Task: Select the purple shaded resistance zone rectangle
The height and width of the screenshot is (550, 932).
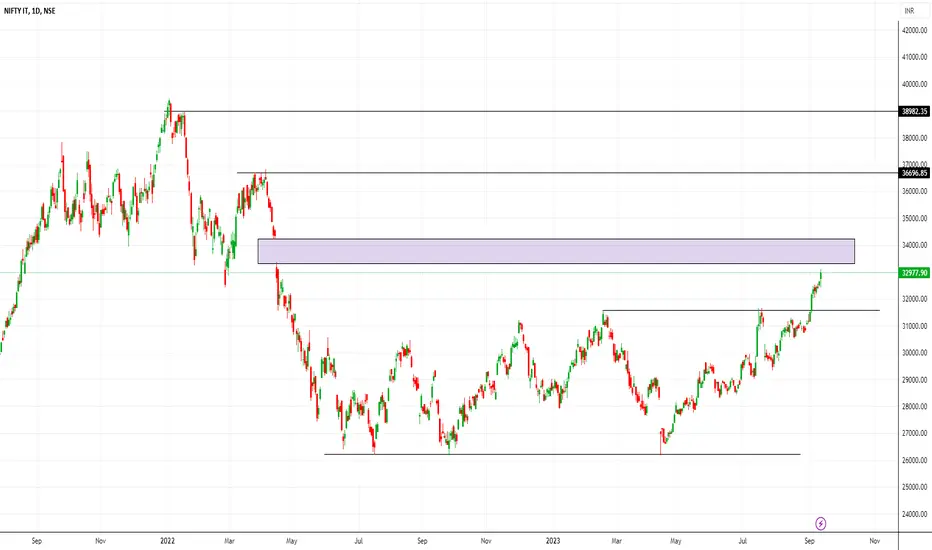Action: [x=556, y=251]
